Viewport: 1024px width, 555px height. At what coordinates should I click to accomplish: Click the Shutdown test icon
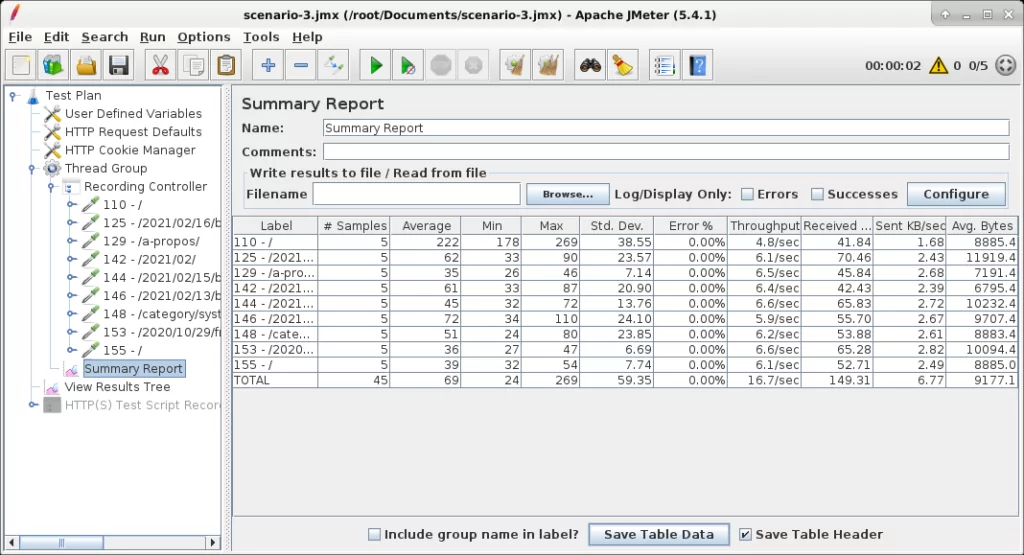tap(473, 65)
